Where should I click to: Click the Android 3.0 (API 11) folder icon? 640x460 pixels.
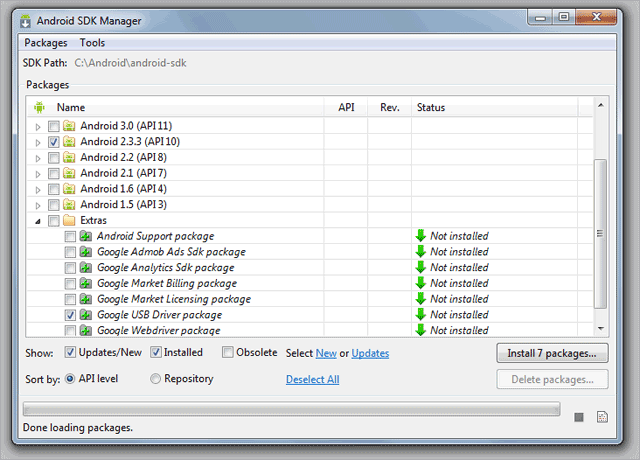click(x=69, y=126)
